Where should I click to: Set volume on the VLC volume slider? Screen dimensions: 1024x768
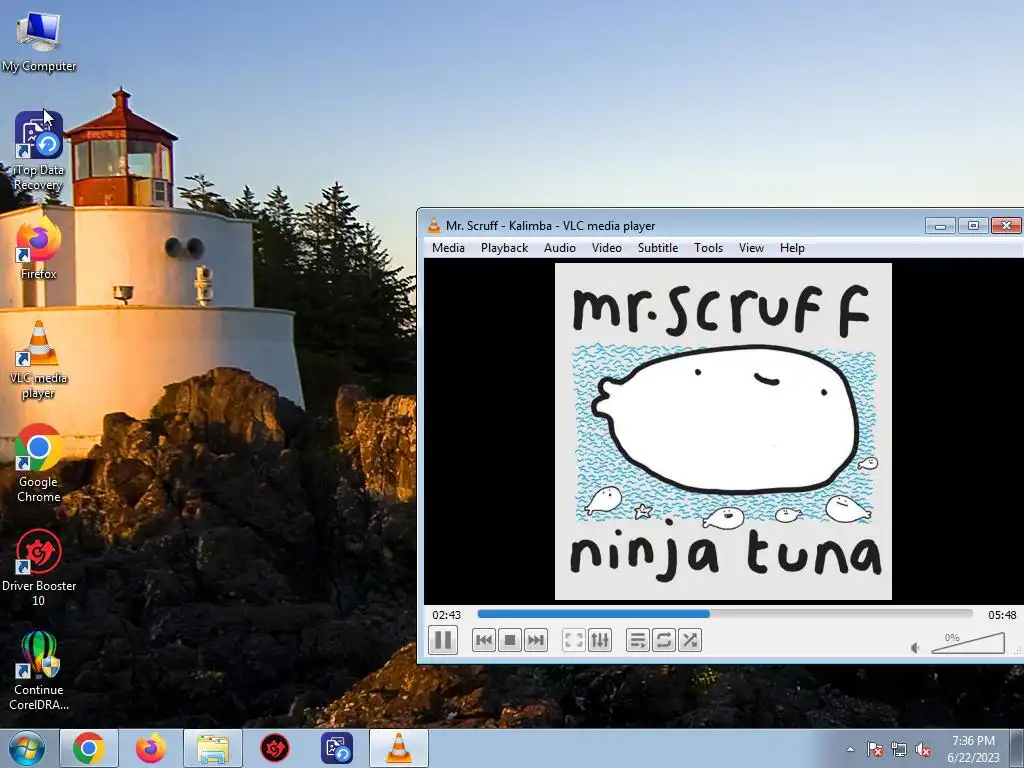(968, 643)
